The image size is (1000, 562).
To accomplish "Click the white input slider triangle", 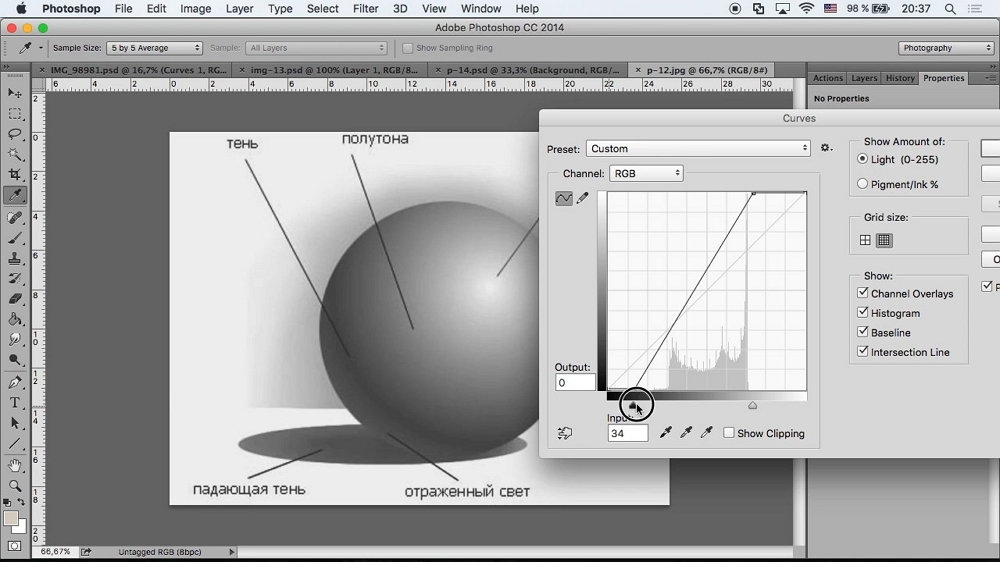I will [753, 406].
